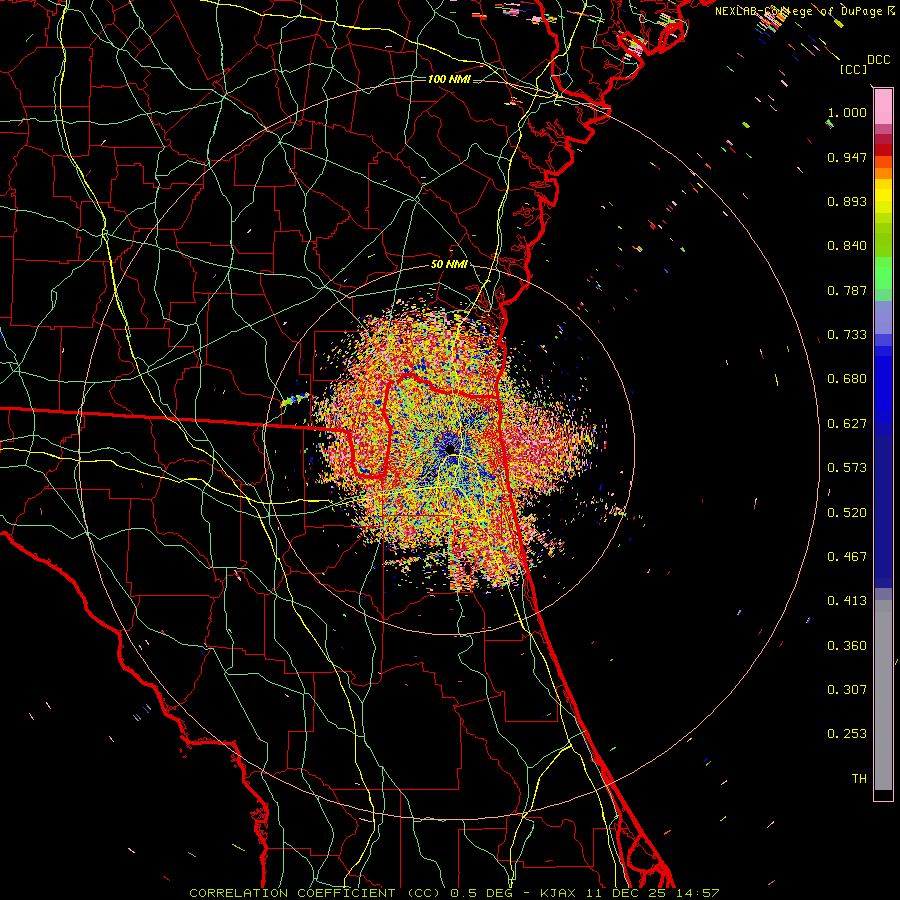
Task: Click the 100 NMI range ring label
Action: 449,79
